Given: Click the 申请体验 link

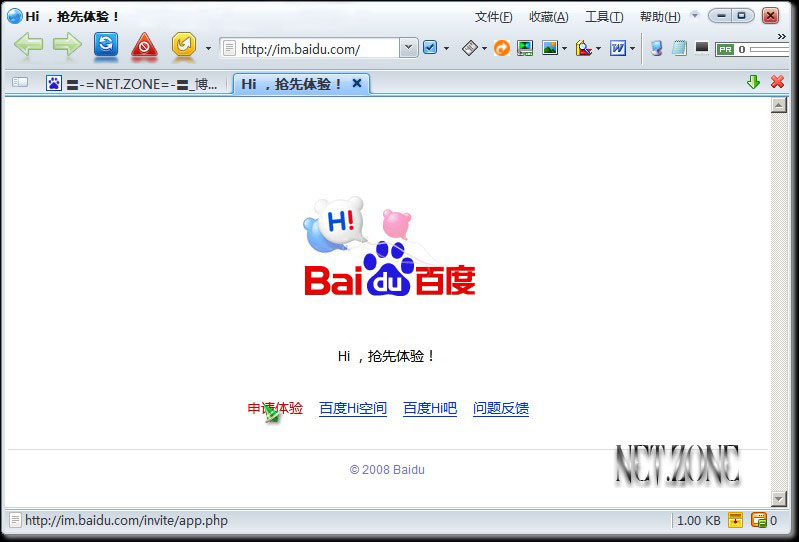Looking at the screenshot, I should [275, 408].
